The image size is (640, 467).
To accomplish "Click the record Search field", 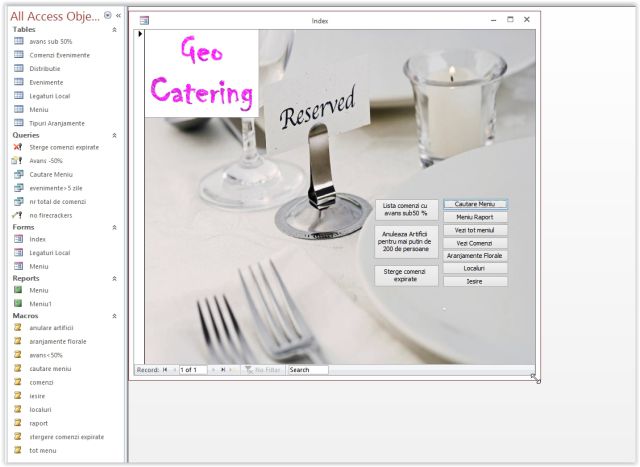I will 307,370.
